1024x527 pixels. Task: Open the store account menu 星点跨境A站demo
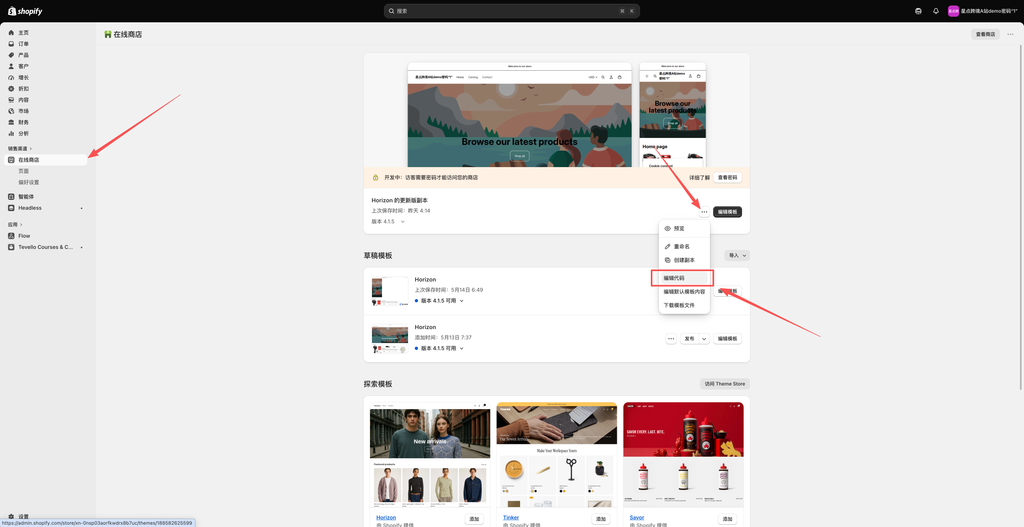[983, 11]
